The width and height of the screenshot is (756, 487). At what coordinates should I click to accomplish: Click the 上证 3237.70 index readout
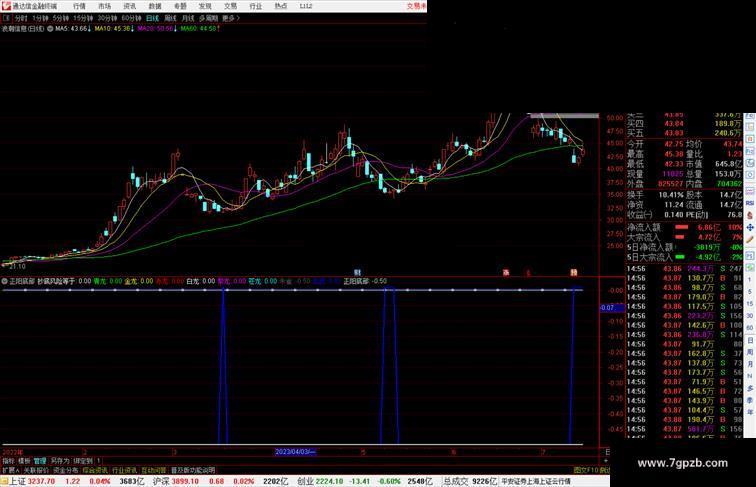point(33,481)
